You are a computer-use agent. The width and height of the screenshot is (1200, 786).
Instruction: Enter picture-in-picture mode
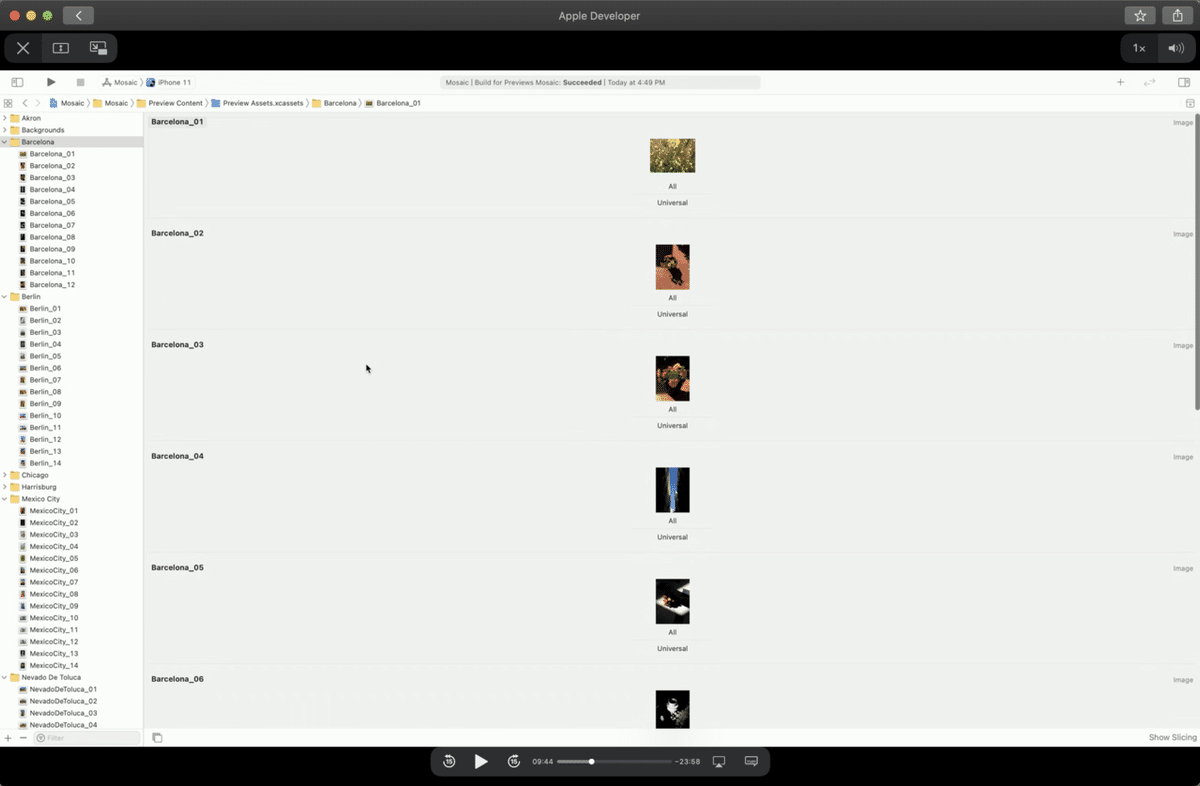(x=98, y=48)
